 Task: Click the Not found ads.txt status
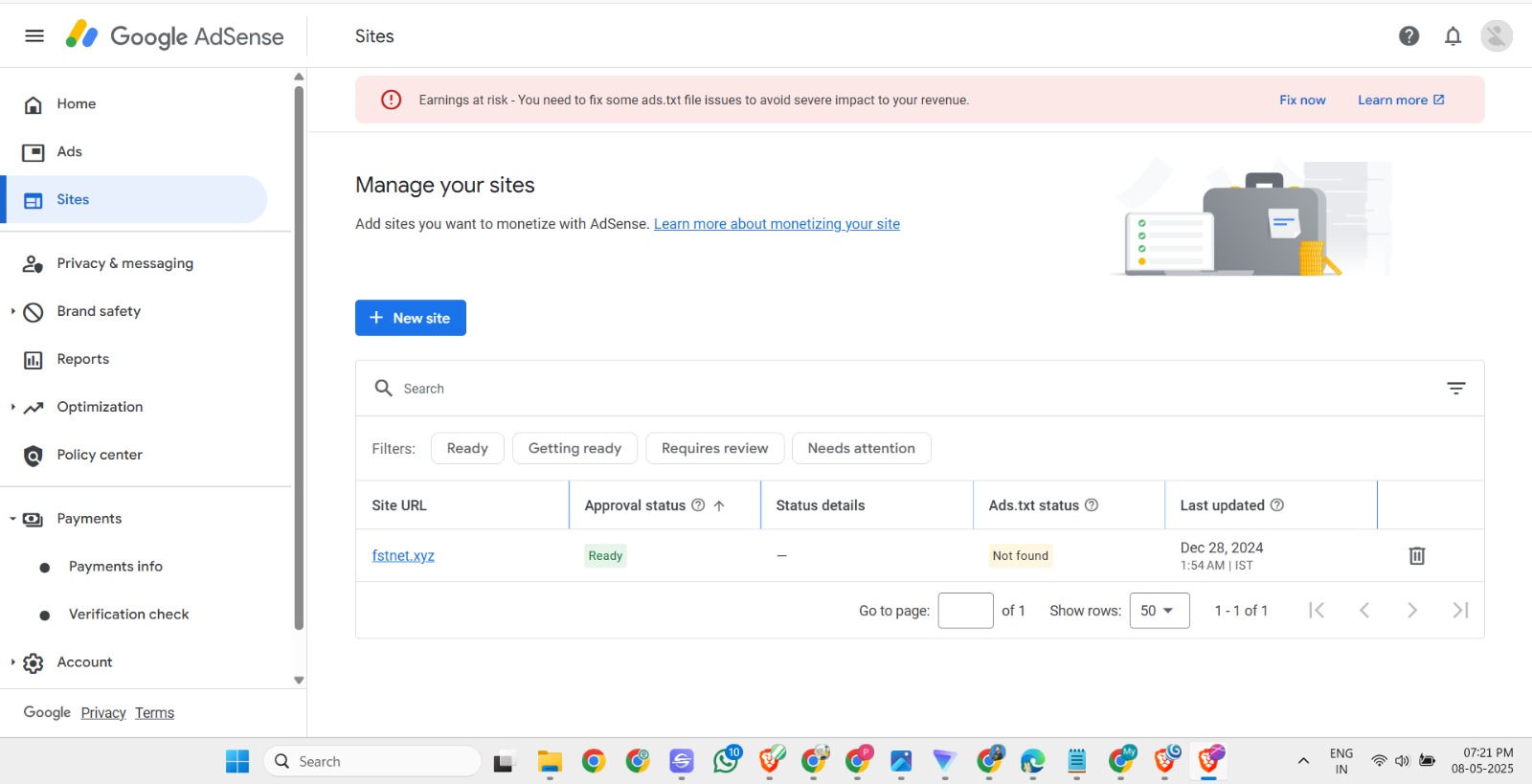[x=1021, y=555]
